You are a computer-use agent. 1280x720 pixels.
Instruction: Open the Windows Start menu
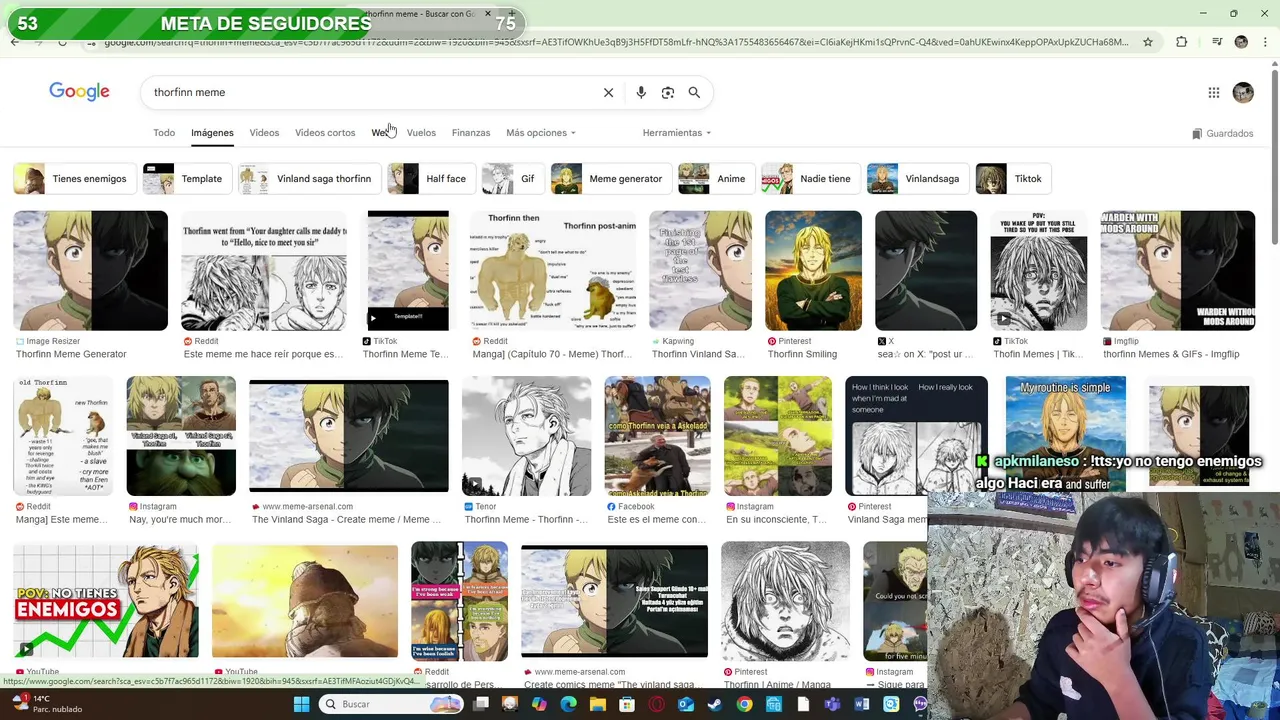click(x=301, y=704)
